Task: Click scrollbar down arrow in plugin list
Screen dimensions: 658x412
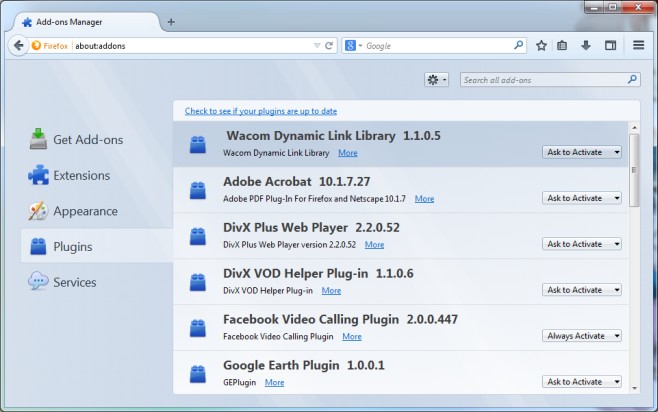Action: [x=634, y=388]
